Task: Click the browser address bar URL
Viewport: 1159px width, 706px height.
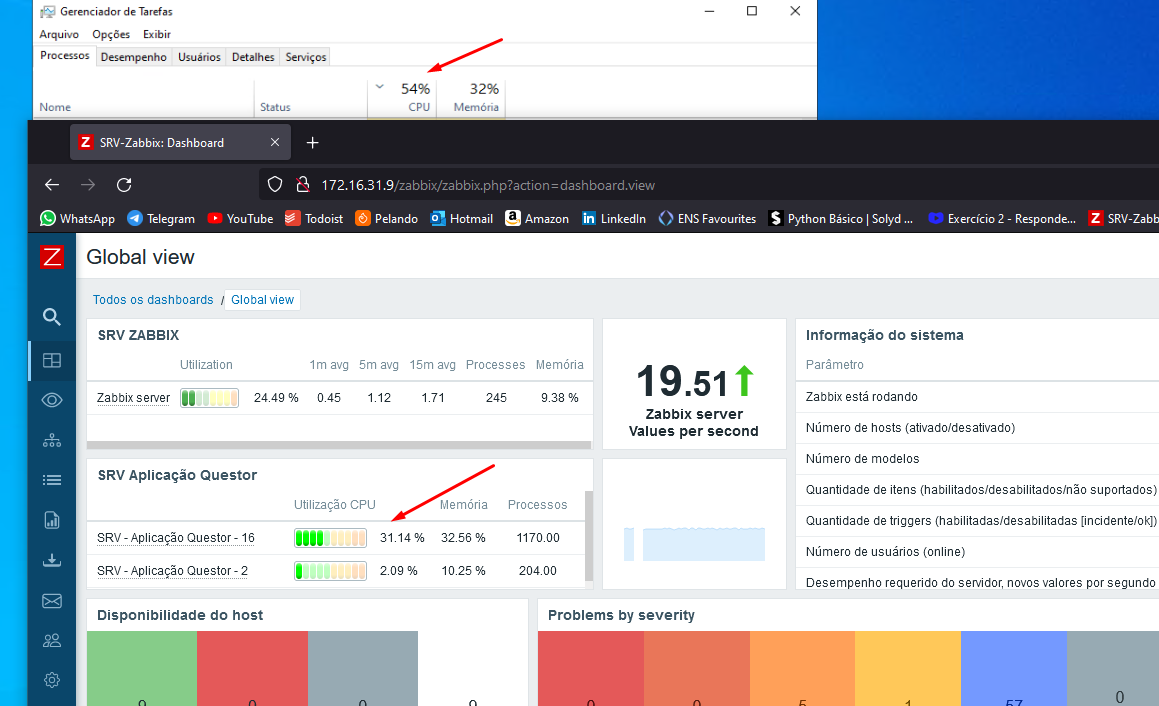Action: click(488, 186)
